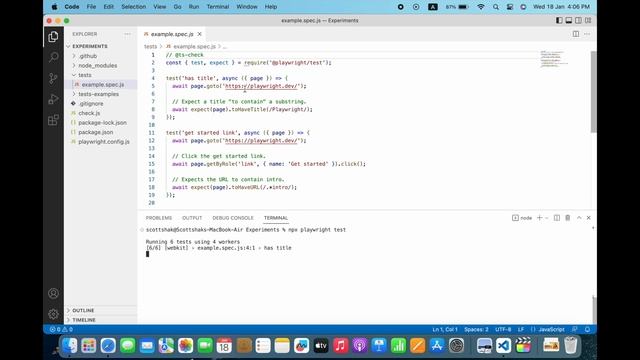Screen dimensions: 640x360
Task: Change encoding via UTF-8 status item
Action: tap(503, 329)
